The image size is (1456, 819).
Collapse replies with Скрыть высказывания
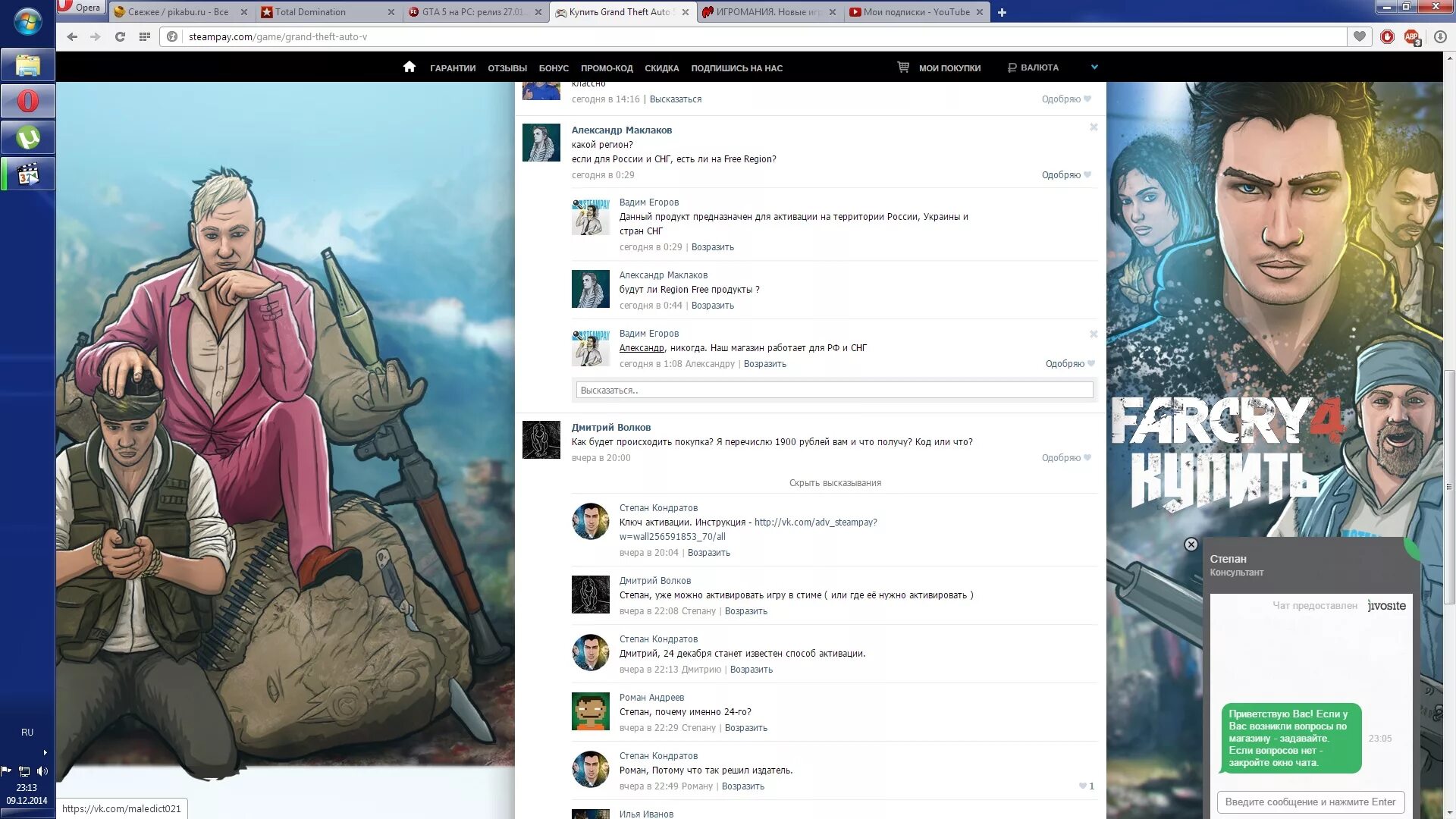pos(835,483)
